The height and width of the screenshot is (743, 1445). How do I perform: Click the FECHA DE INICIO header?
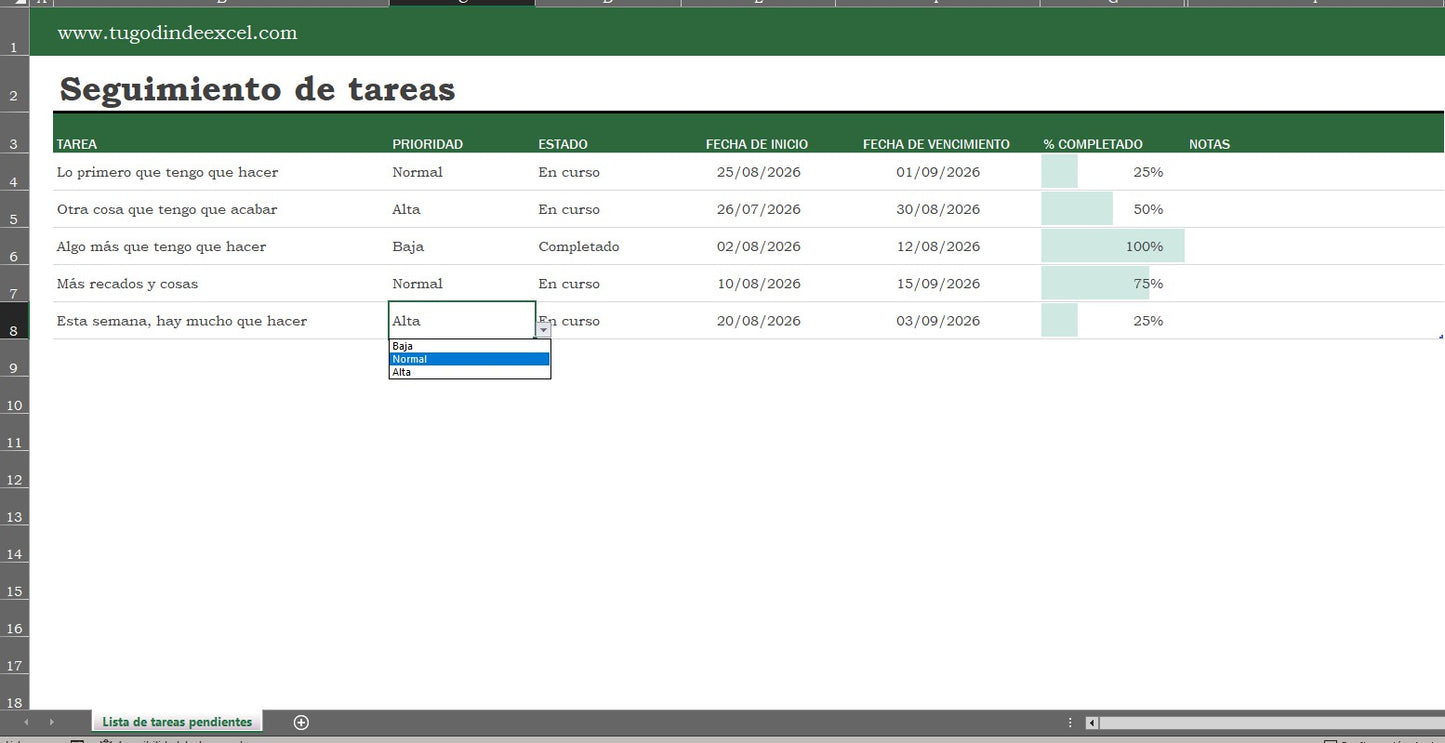[x=757, y=144]
